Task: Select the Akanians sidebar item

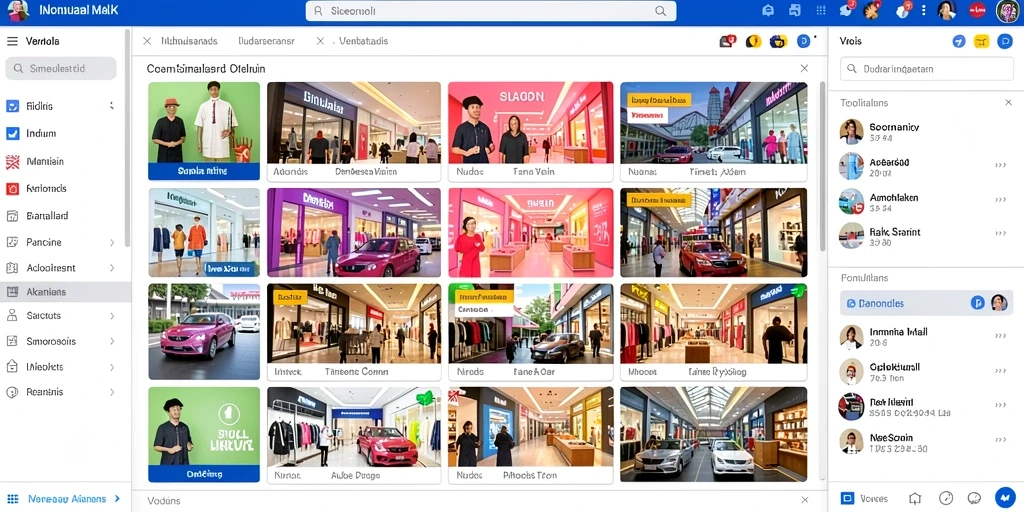Action: (x=65, y=292)
